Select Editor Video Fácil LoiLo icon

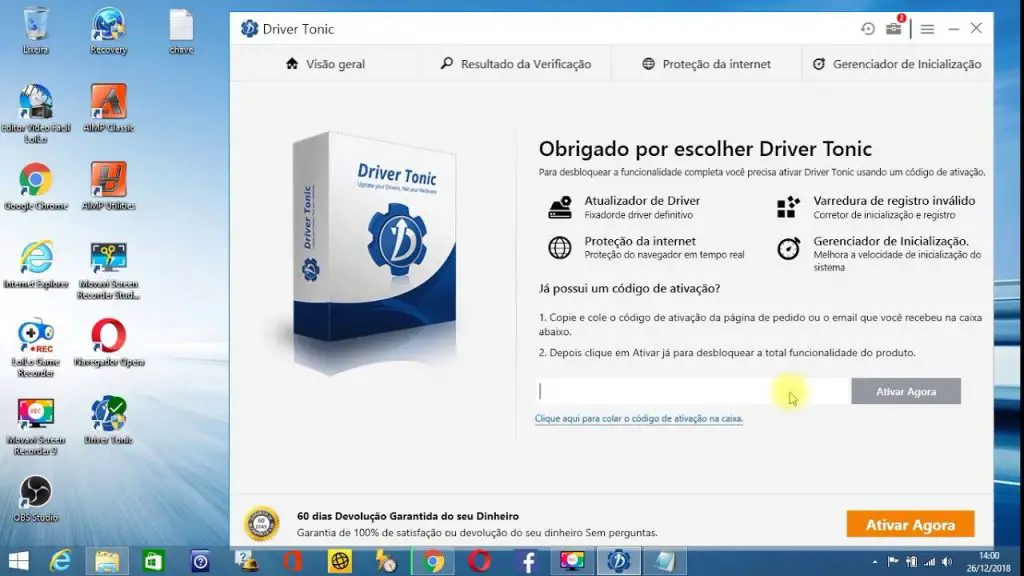coord(35,114)
